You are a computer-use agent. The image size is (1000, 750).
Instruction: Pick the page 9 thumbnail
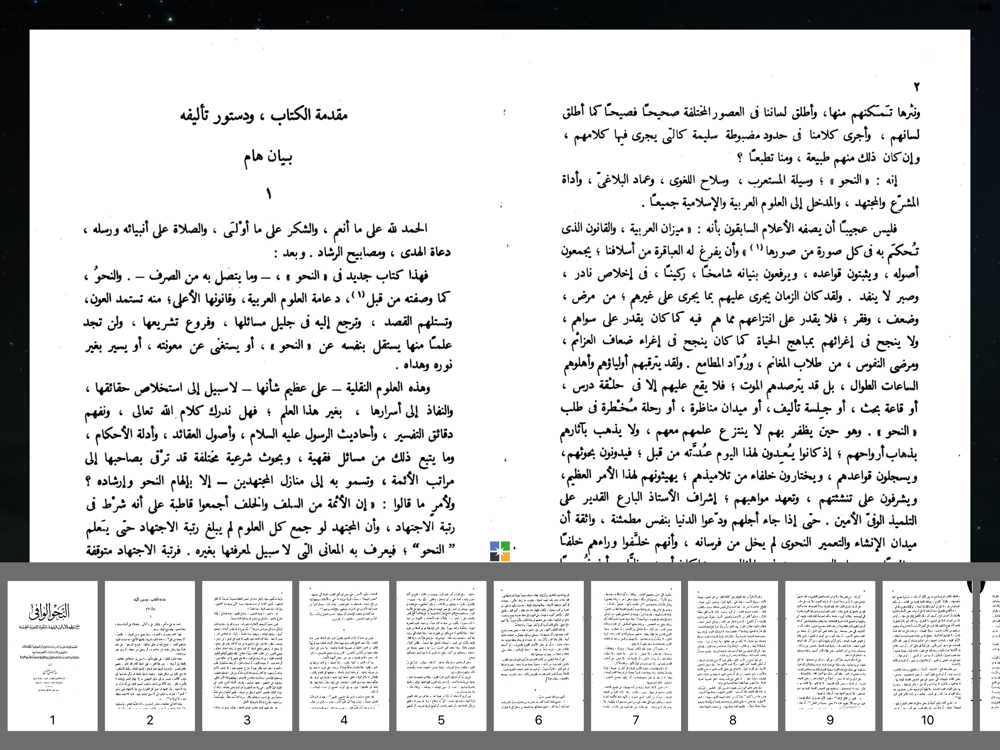click(x=830, y=656)
